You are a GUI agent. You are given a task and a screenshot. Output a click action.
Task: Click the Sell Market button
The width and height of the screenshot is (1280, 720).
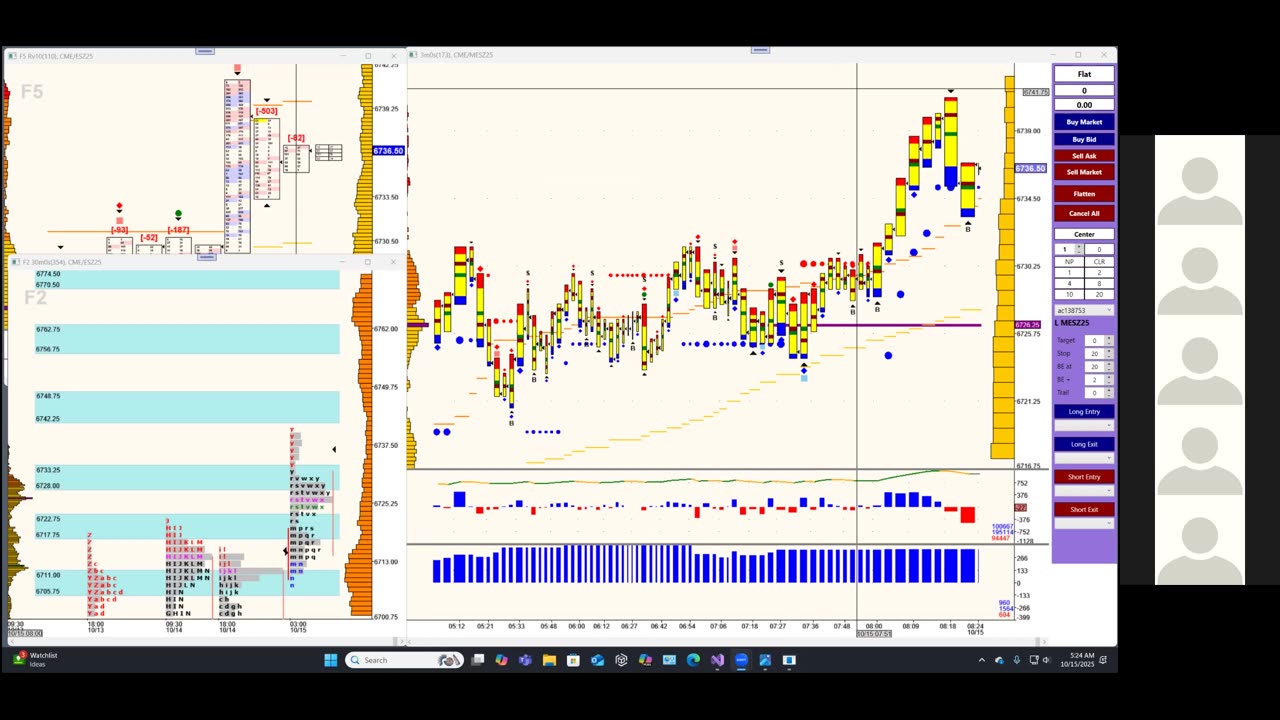point(1084,172)
